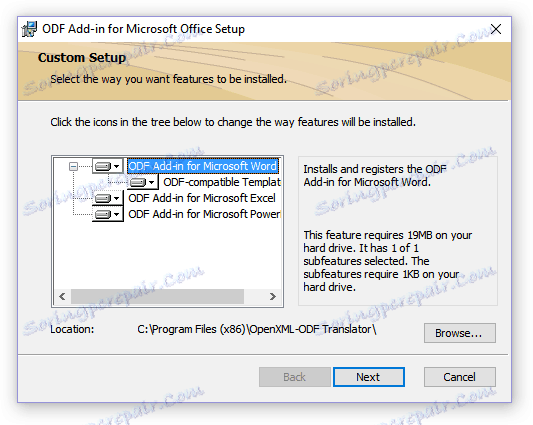
Task: Close the ODF Add-in Setup window
Action: [496, 29]
